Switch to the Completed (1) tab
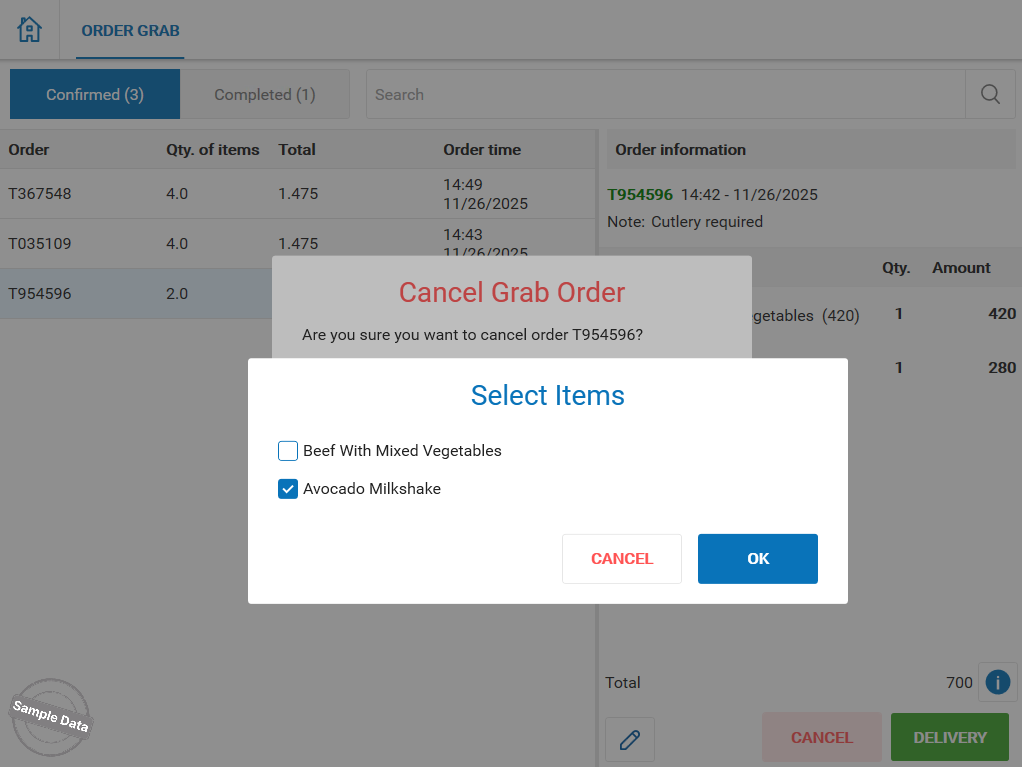This screenshot has height=767, width=1022. tap(264, 94)
